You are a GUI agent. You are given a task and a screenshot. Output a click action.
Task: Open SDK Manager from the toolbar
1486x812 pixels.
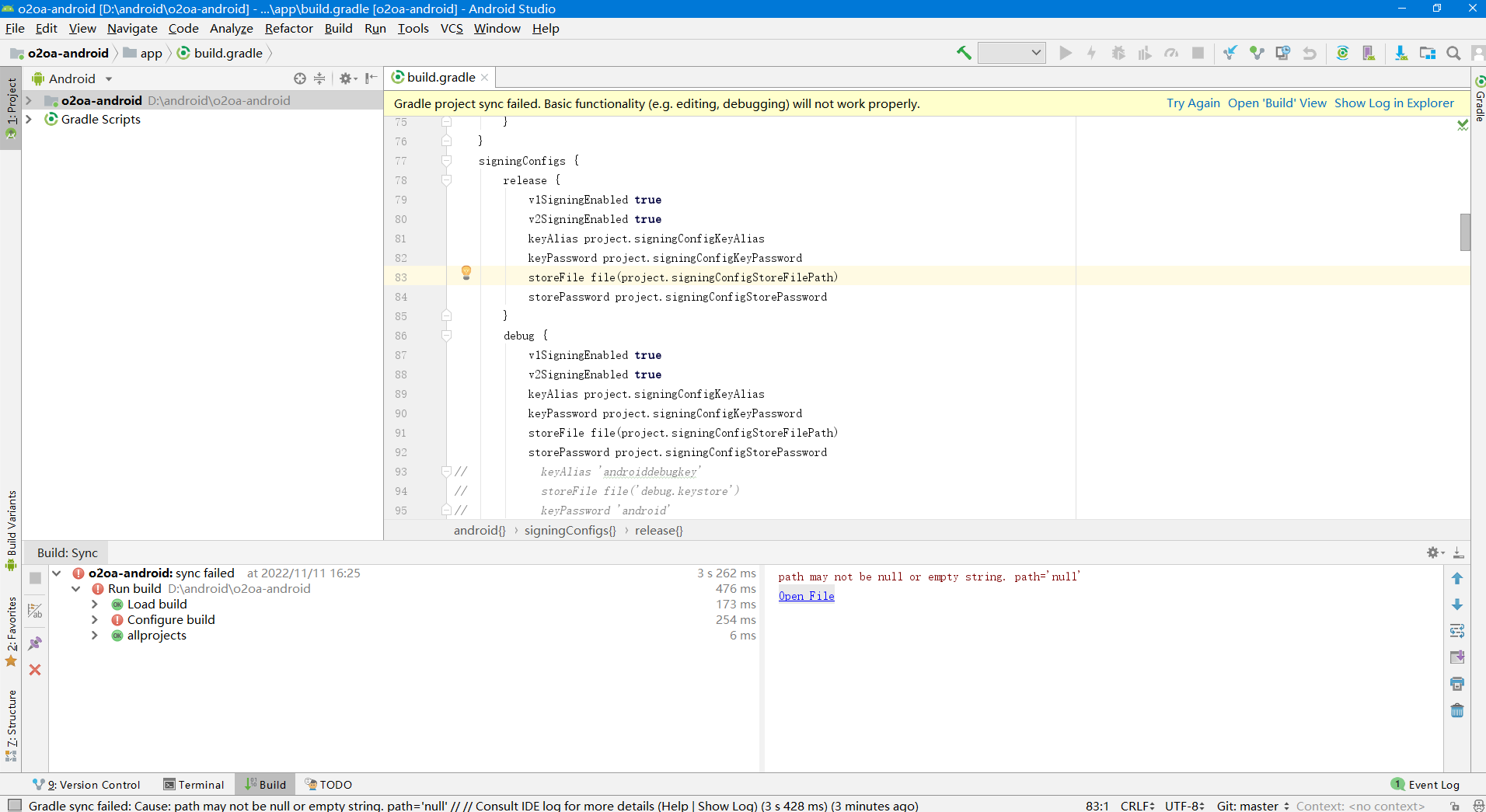(x=1401, y=53)
